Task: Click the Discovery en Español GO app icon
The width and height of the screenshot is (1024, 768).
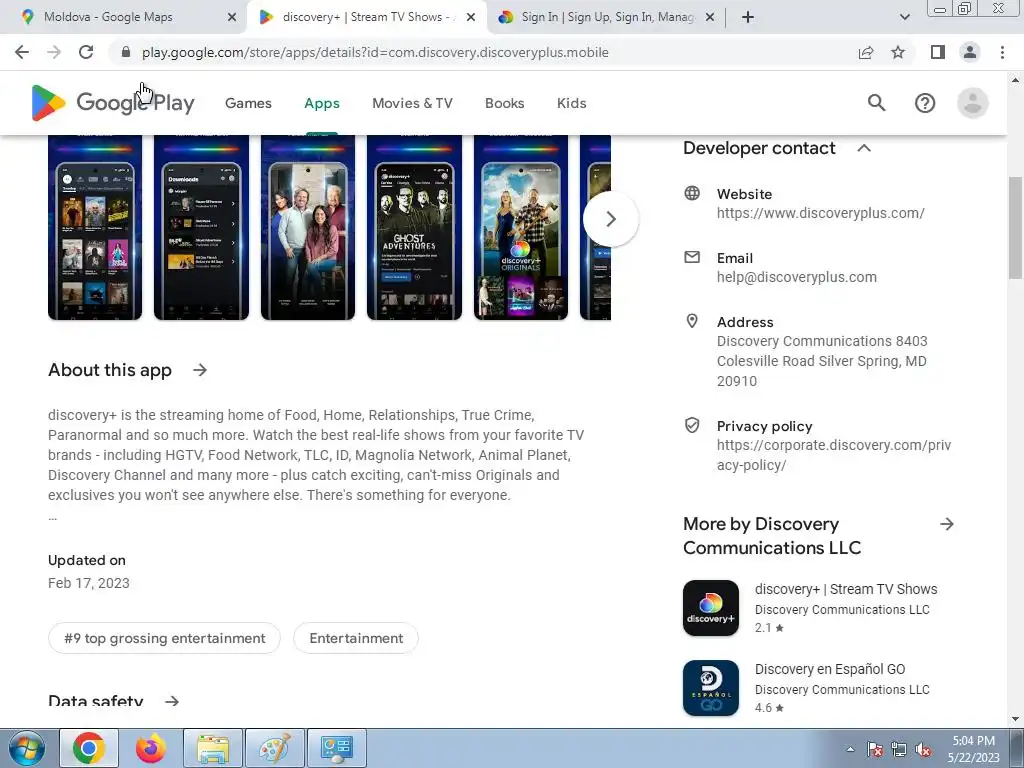Action: coord(711,688)
